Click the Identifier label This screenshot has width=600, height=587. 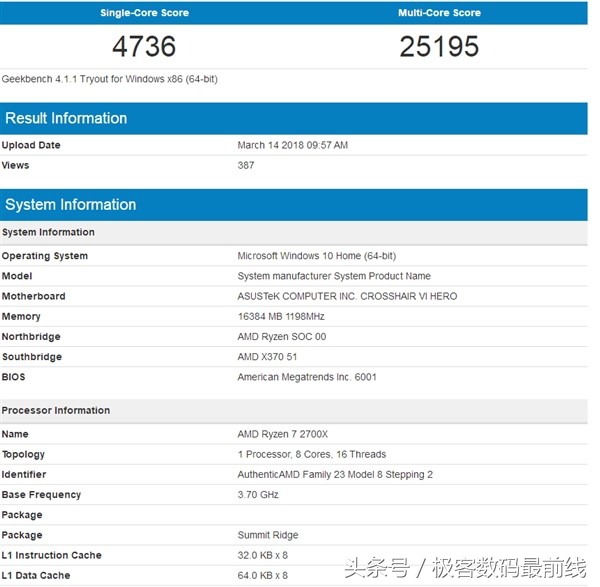(x=24, y=474)
